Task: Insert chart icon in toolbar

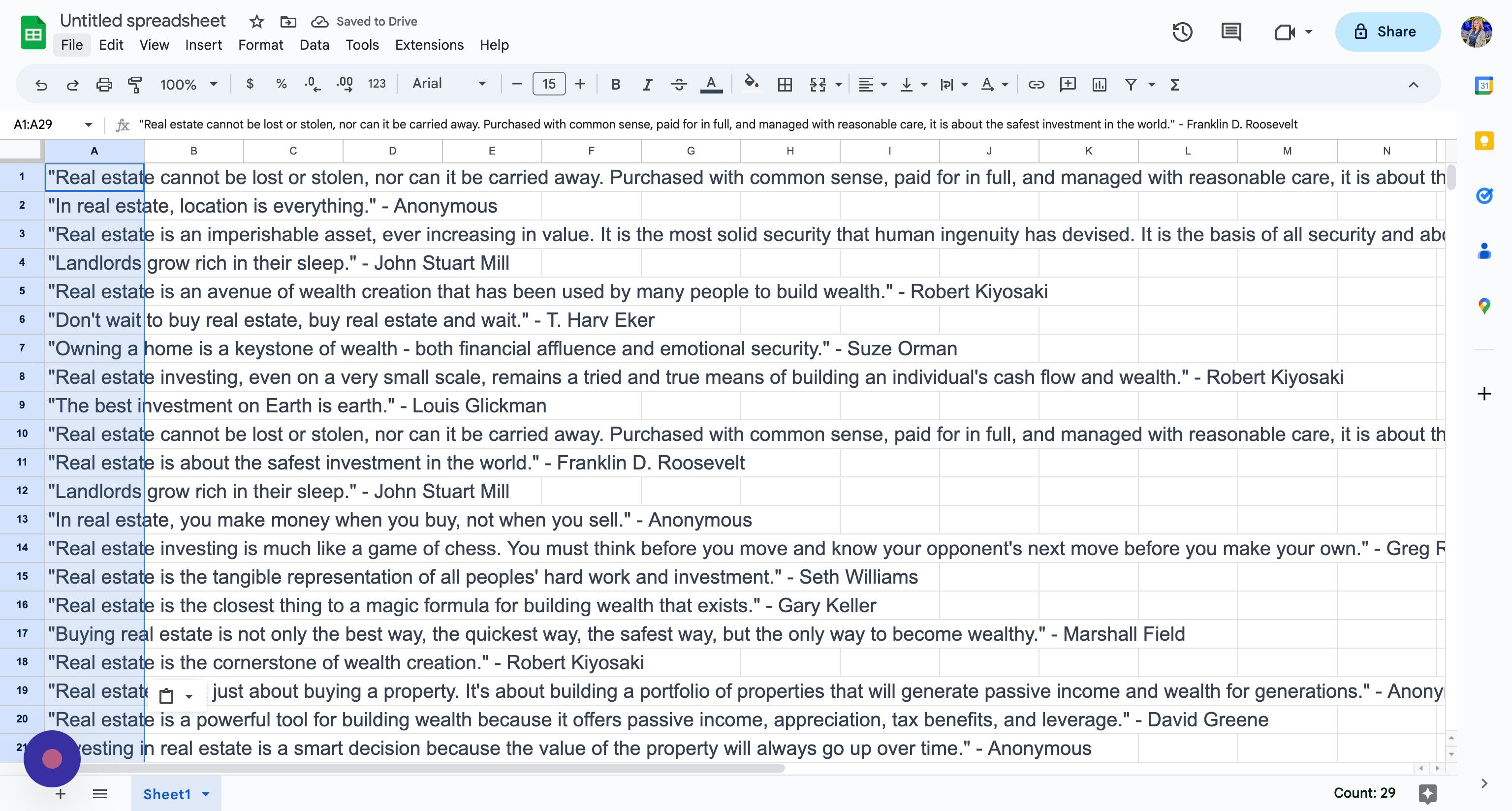Action: [x=1100, y=85]
